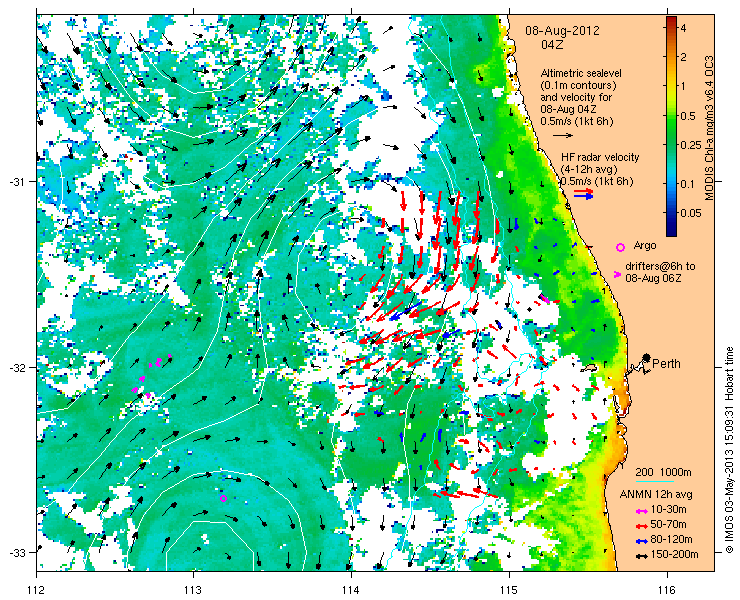Click the chlorophyll colorbar at 0.5 level

point(671,116)
